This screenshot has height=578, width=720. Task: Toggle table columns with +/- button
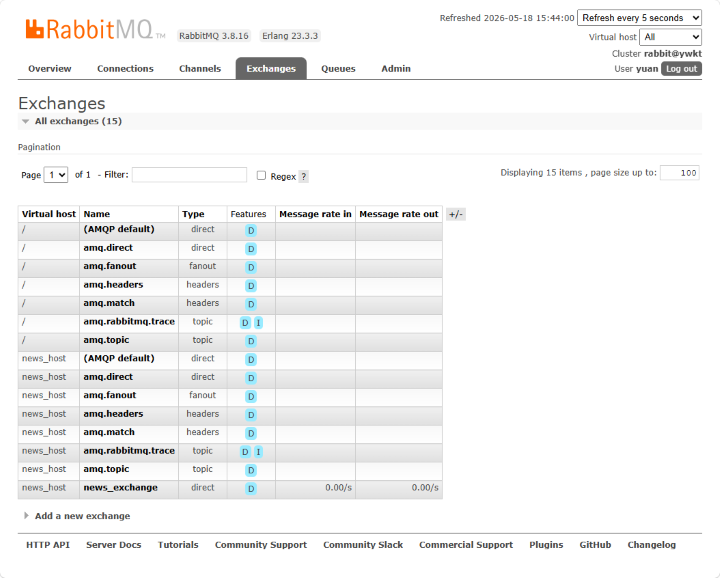[x=456, y=214]
